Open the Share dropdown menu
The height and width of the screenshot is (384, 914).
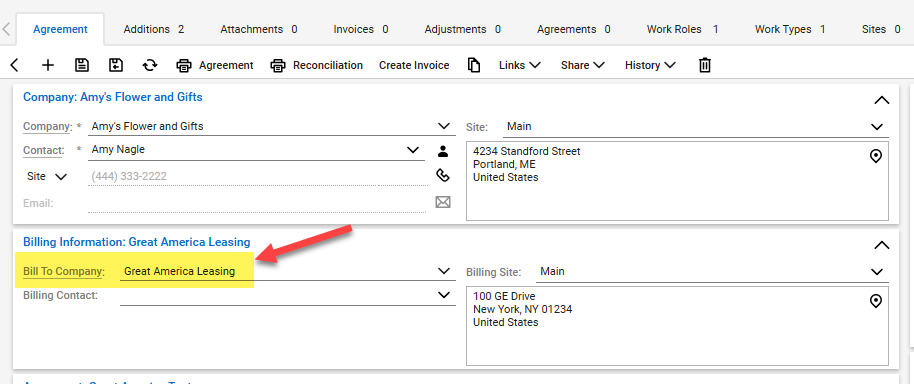click(582, 65)
